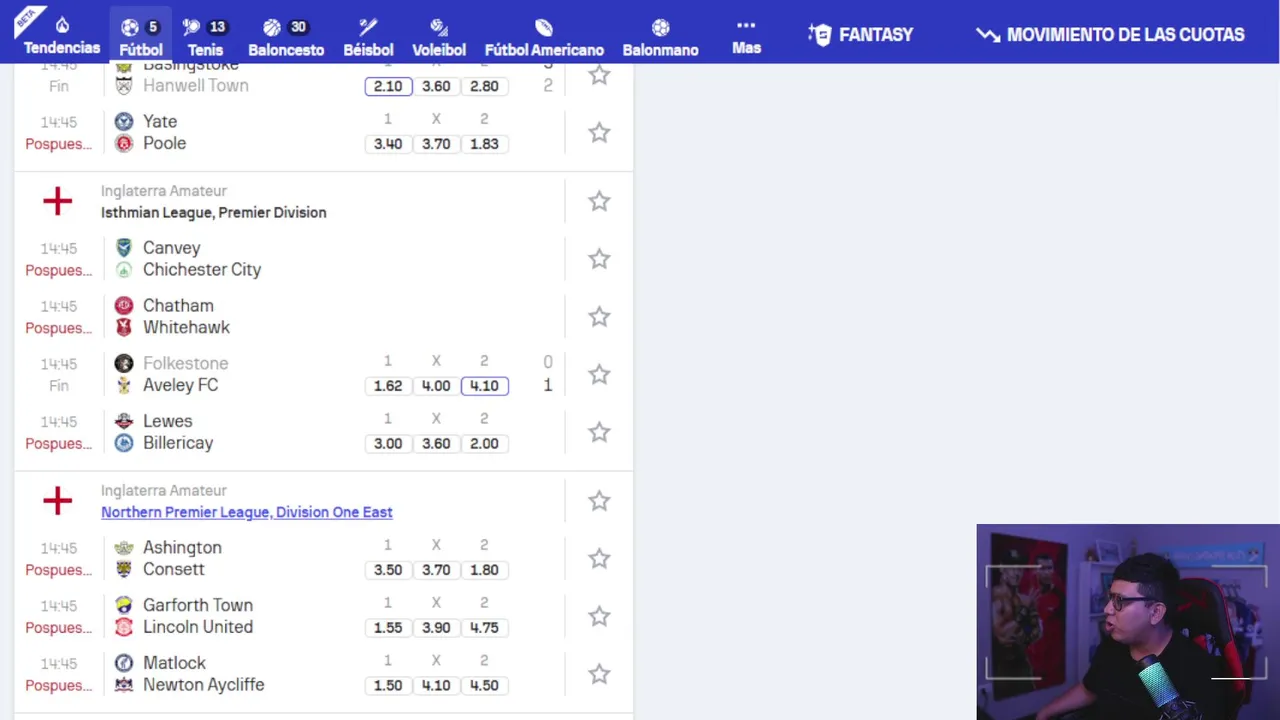This screenshot has width=1280, height=720.
Task: Favorite the Lewes vs Billericay match
Action: coord(599,433)
